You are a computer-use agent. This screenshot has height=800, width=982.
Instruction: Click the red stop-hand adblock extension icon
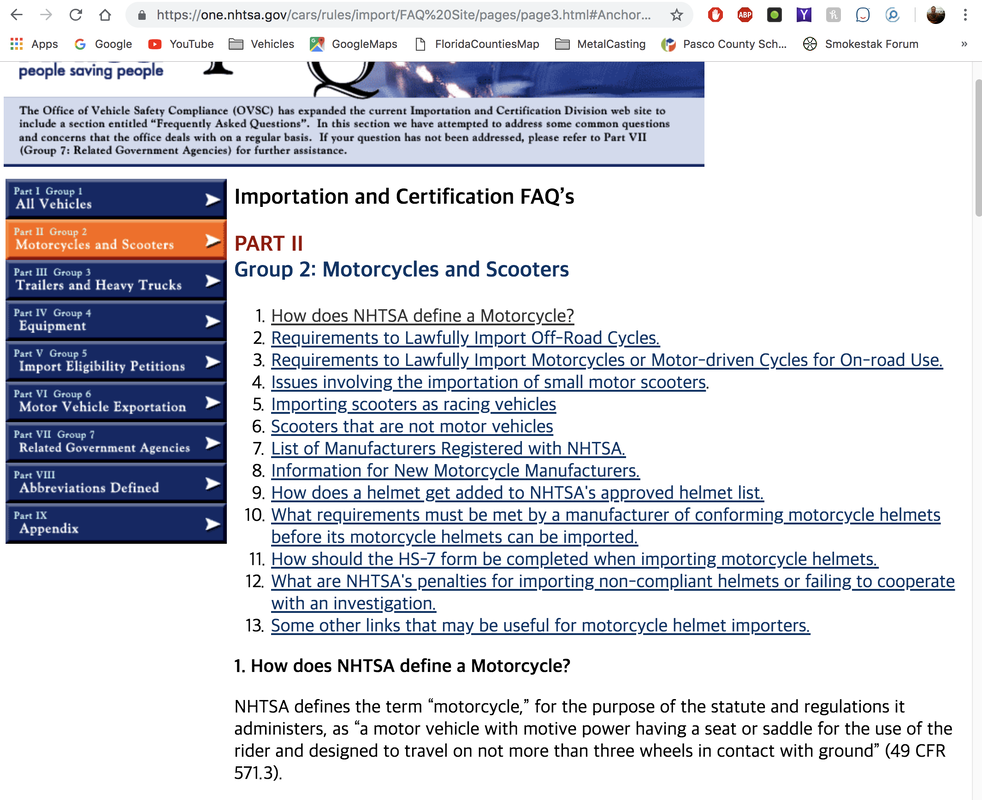coord(715,14)
